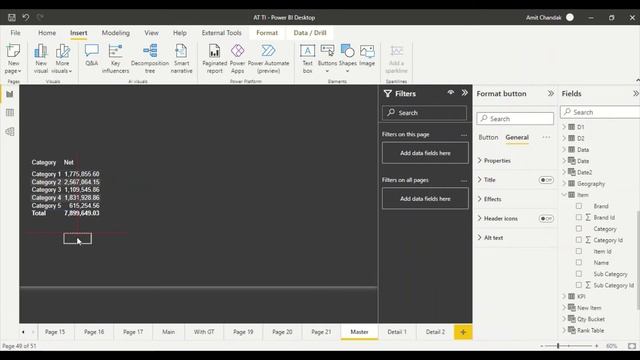Insert a Paginated report

[214, 59]
